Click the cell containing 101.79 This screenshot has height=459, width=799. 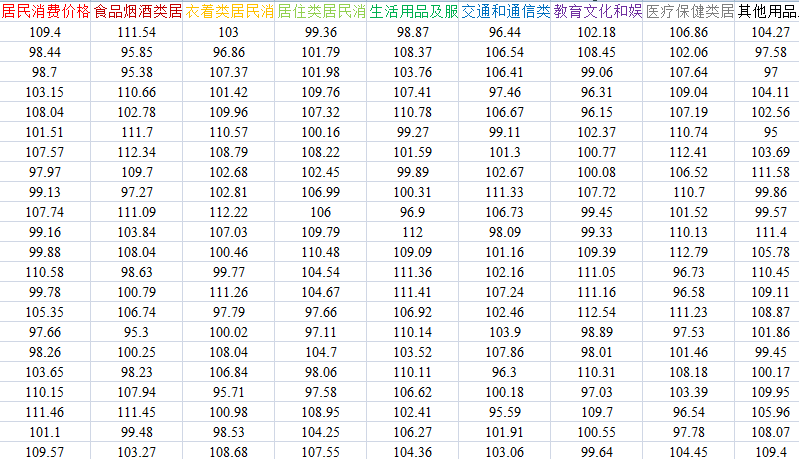[321, 52]
